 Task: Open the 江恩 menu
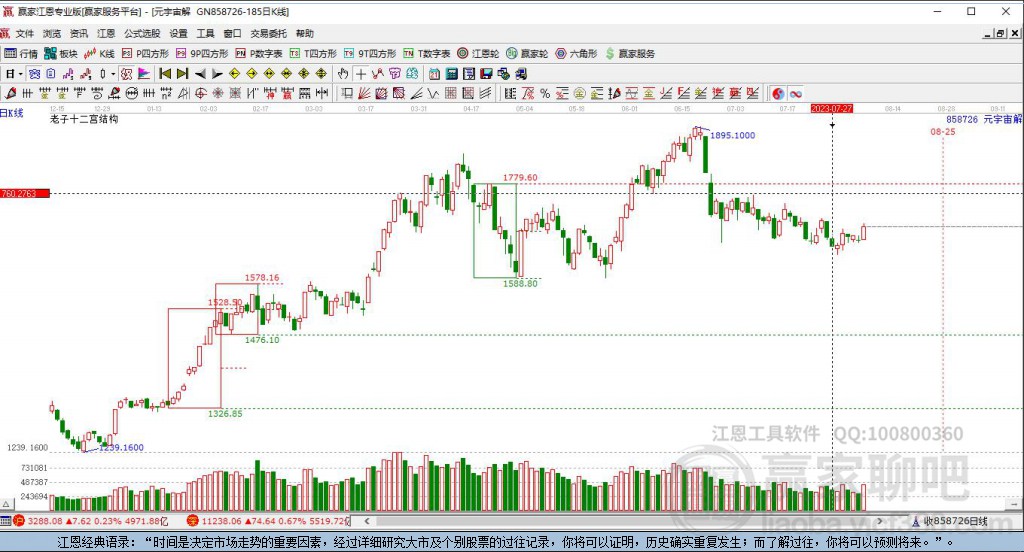(106, 33)
